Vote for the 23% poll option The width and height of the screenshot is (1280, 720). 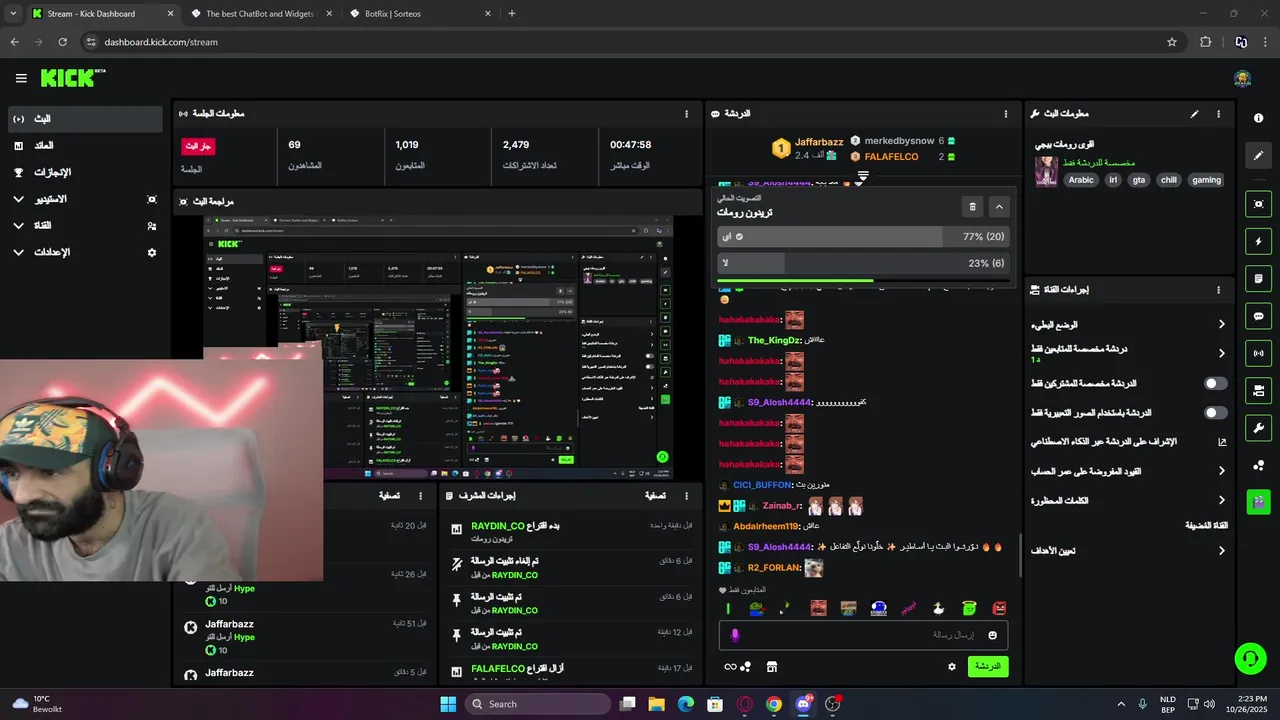click(x=862, y=263)
